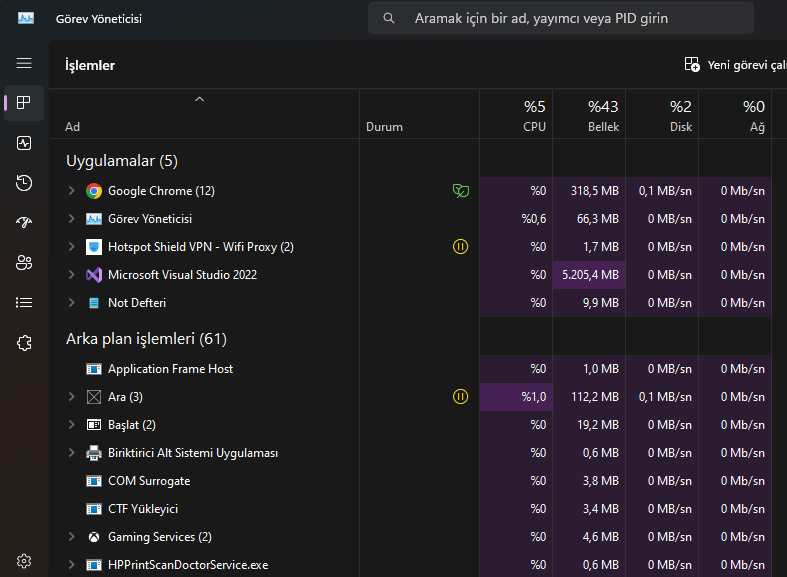The width and height of the screenshot is (787, 577).
Task: Toggle the hamburger navigation menu
Action: [x=24, y=63]
